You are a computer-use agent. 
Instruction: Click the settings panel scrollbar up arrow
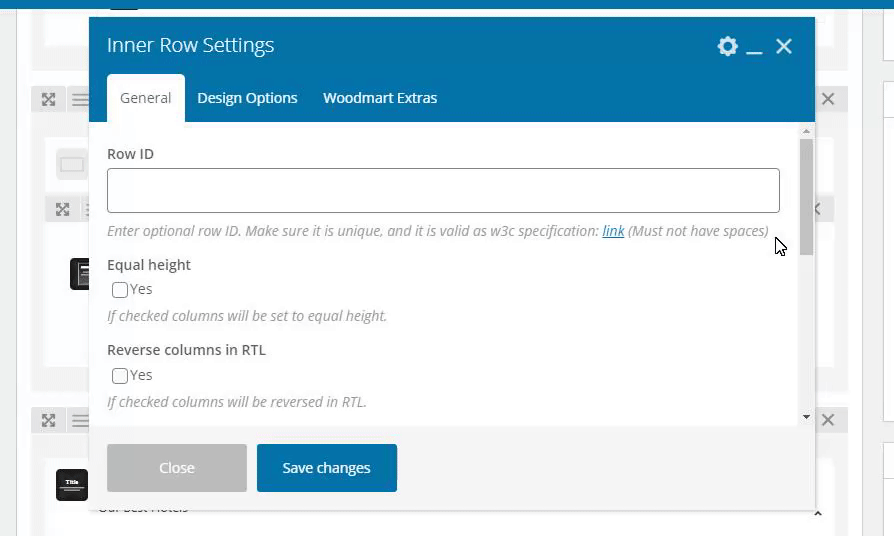pyautogui.click(x=806, y=131)
